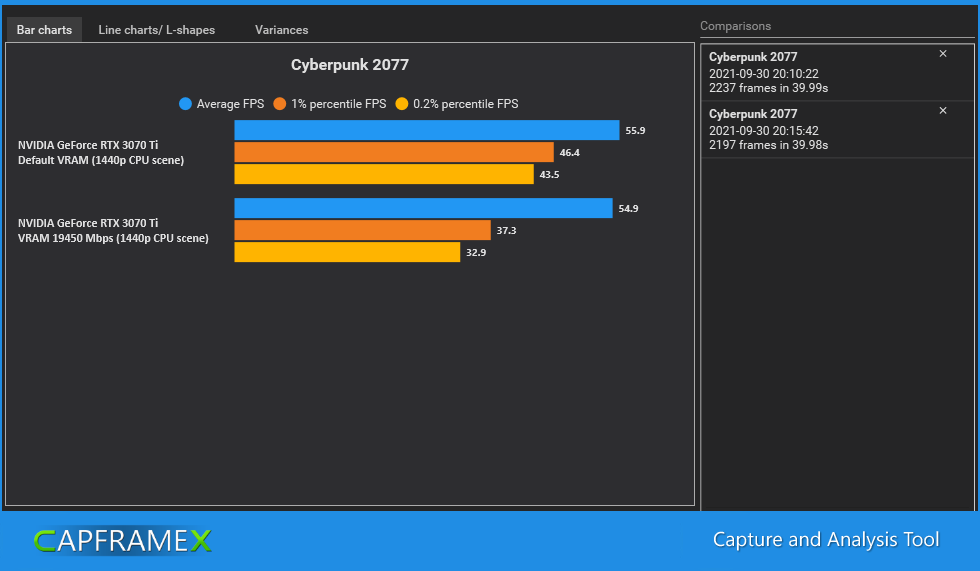Click the CapFrameX logo

coord(122,540)
